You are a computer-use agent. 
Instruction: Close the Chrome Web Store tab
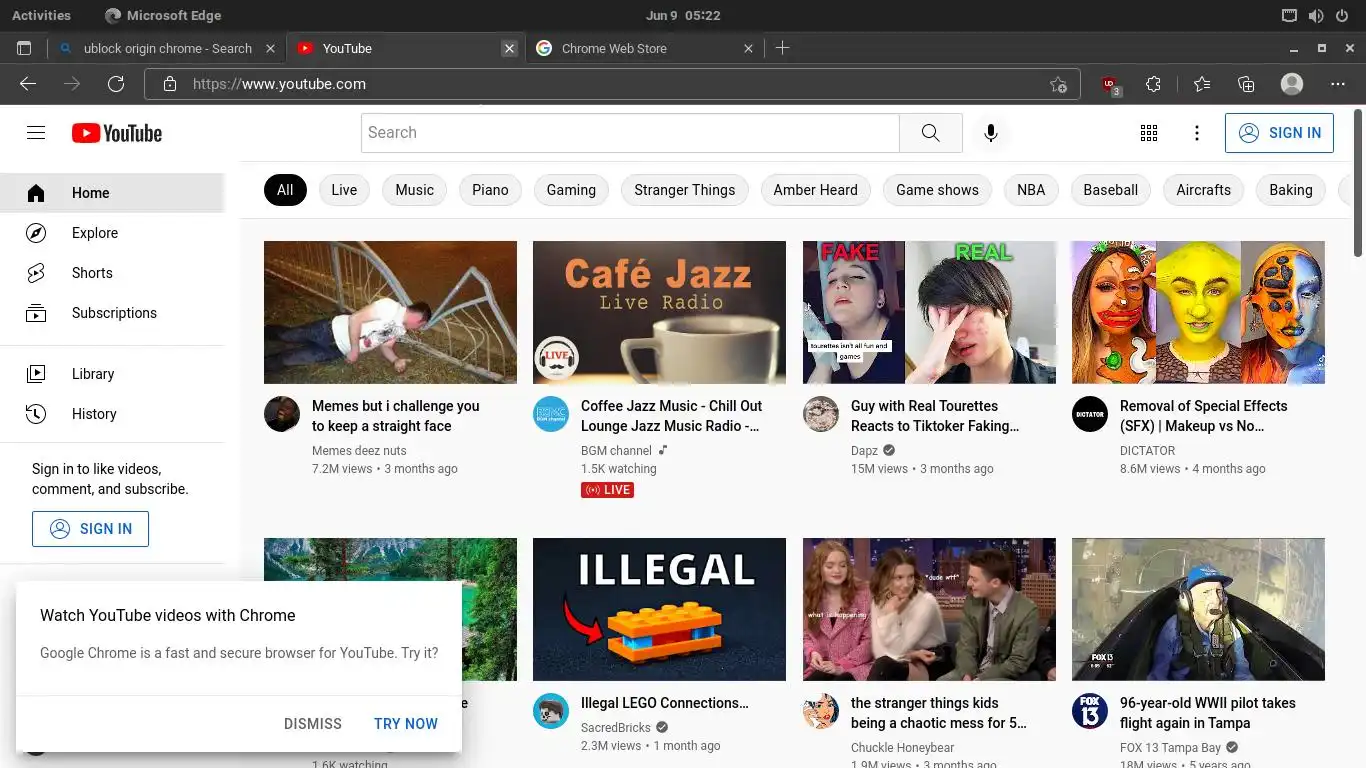pyautogui.click(x=748, y=48)
